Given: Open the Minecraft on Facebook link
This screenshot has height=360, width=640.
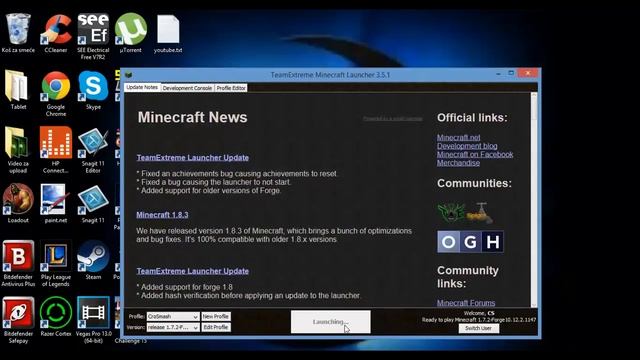Looking at the screenshot, I should click(475, 154).
